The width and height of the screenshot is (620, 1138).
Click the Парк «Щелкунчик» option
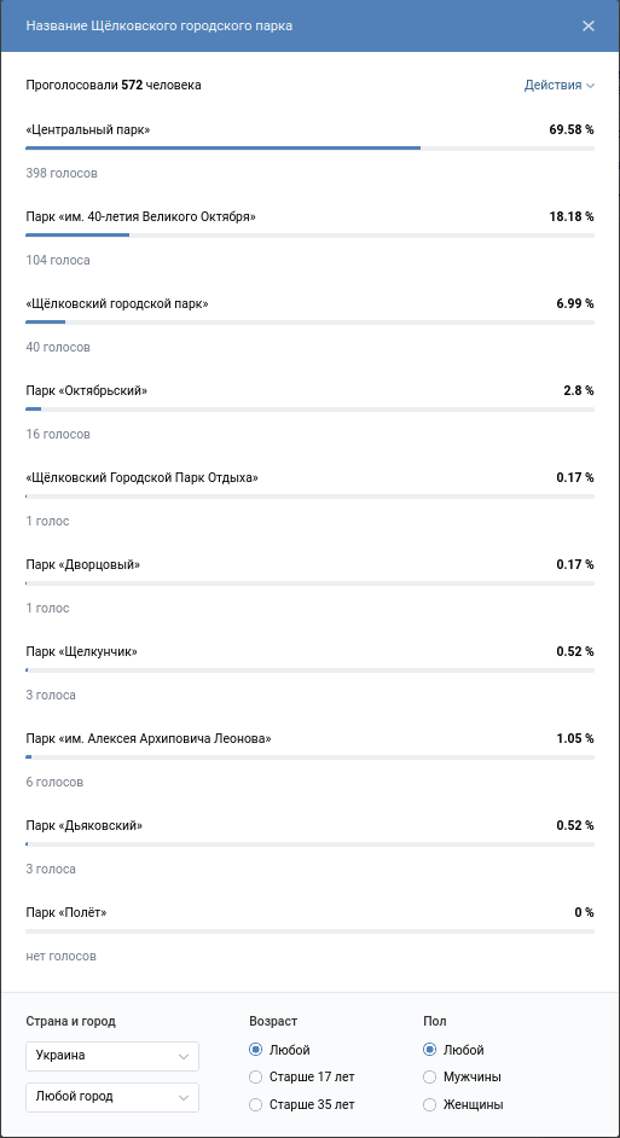pos(81,652)
